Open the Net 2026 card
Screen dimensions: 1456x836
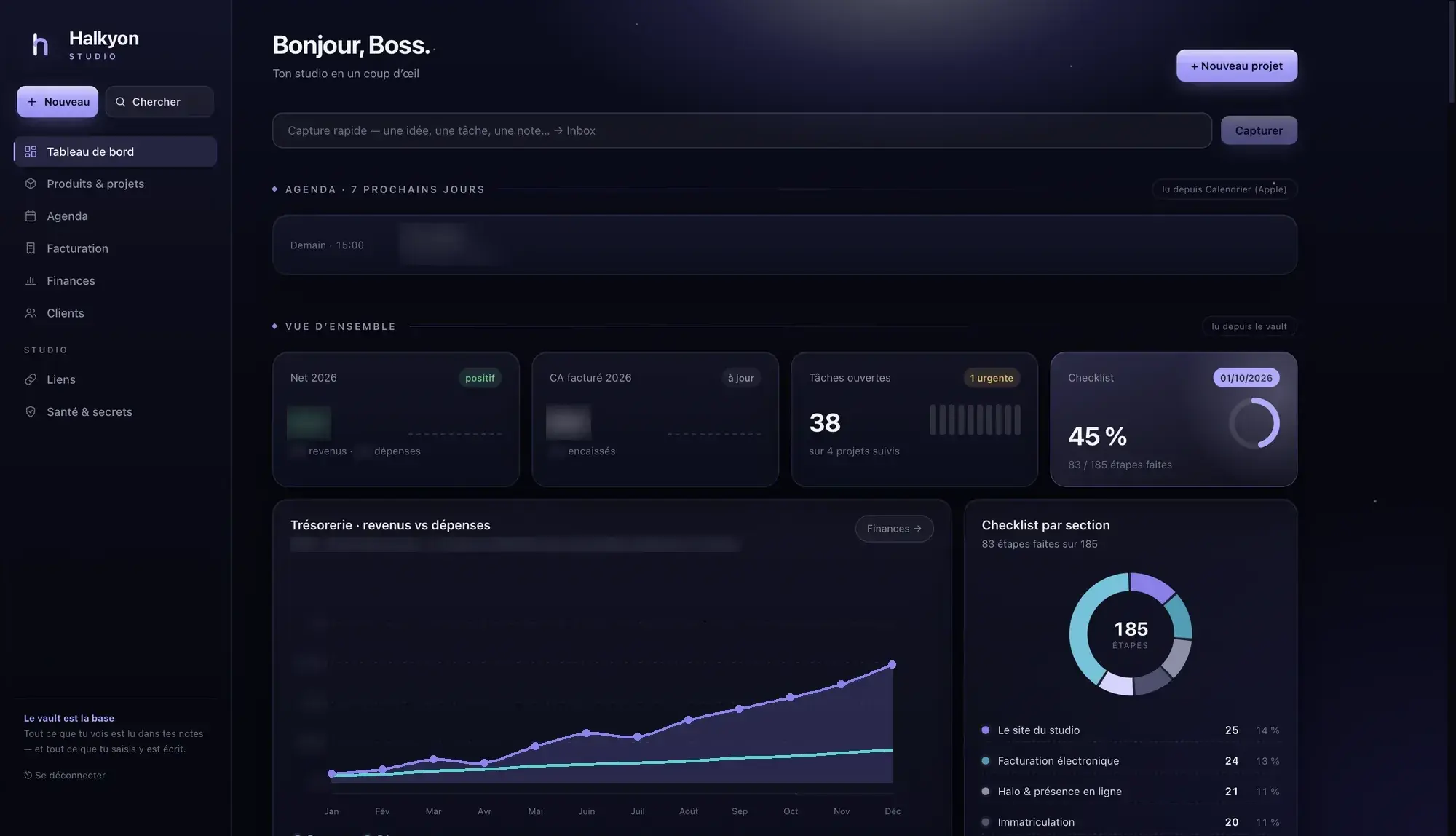click(x=396, y=419)
